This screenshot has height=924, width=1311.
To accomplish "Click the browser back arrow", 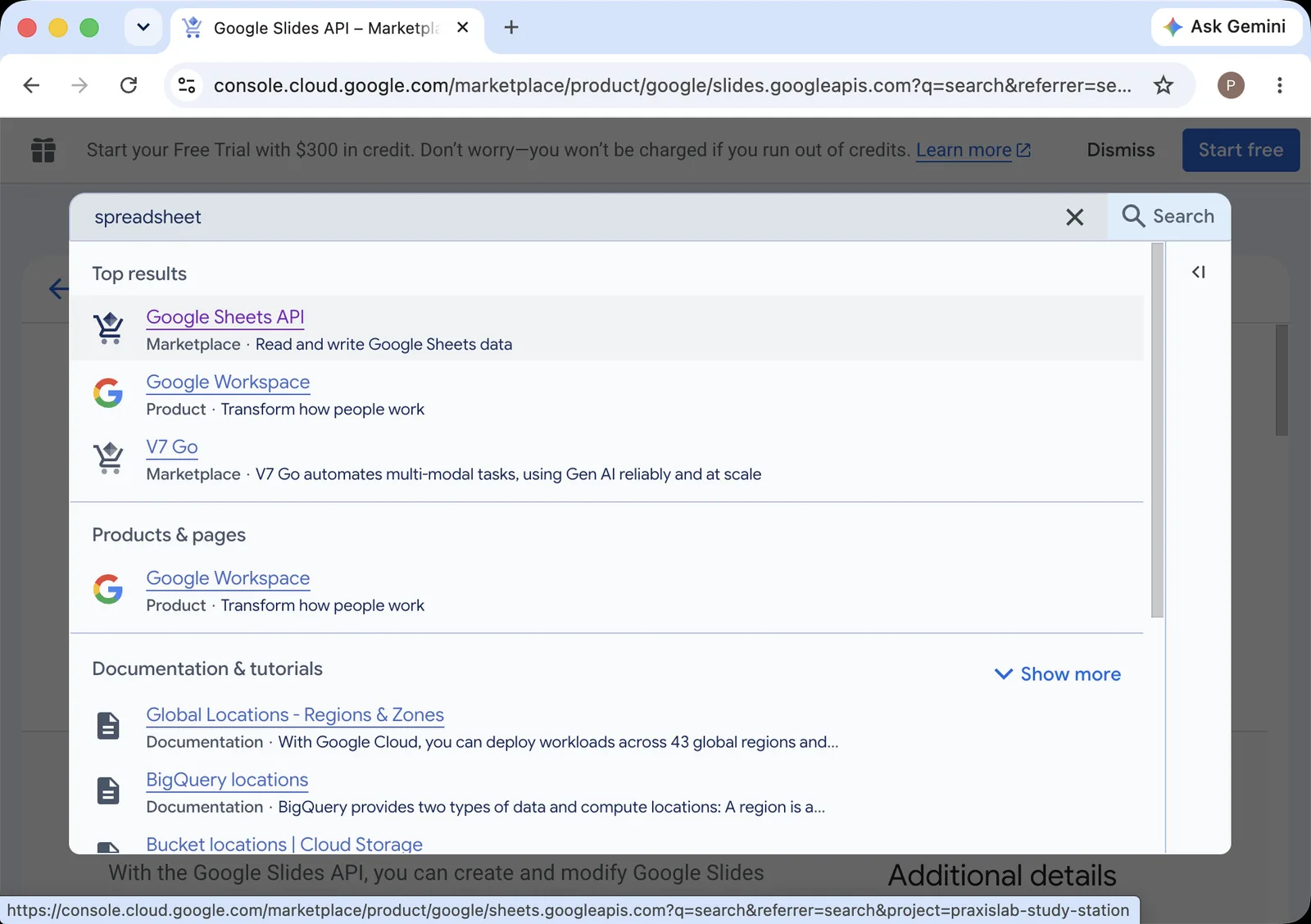I will (x=31, y=85).
